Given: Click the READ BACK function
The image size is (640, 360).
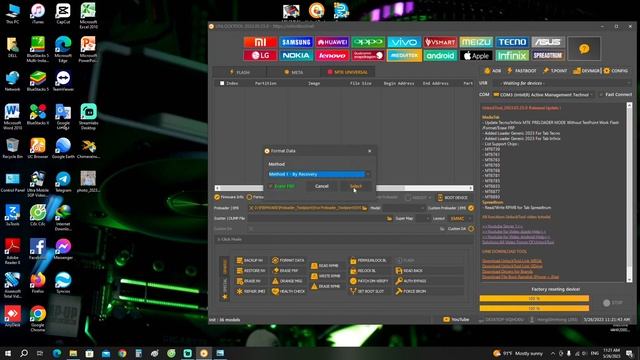Looking at the screenshot, I should point(409,271).
